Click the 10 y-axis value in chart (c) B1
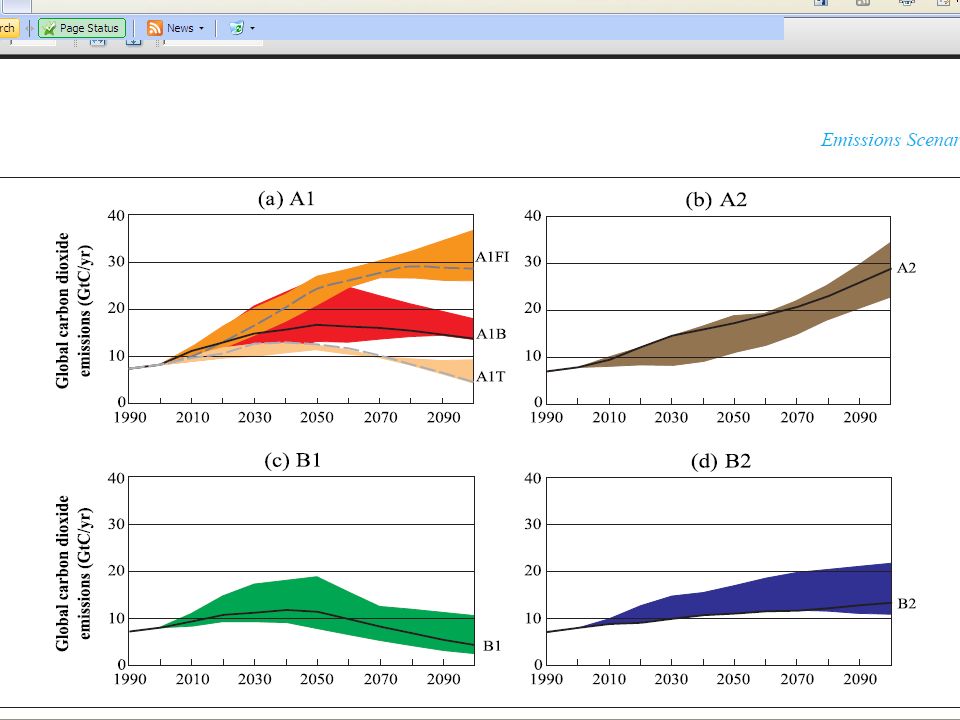 (116, 618)
